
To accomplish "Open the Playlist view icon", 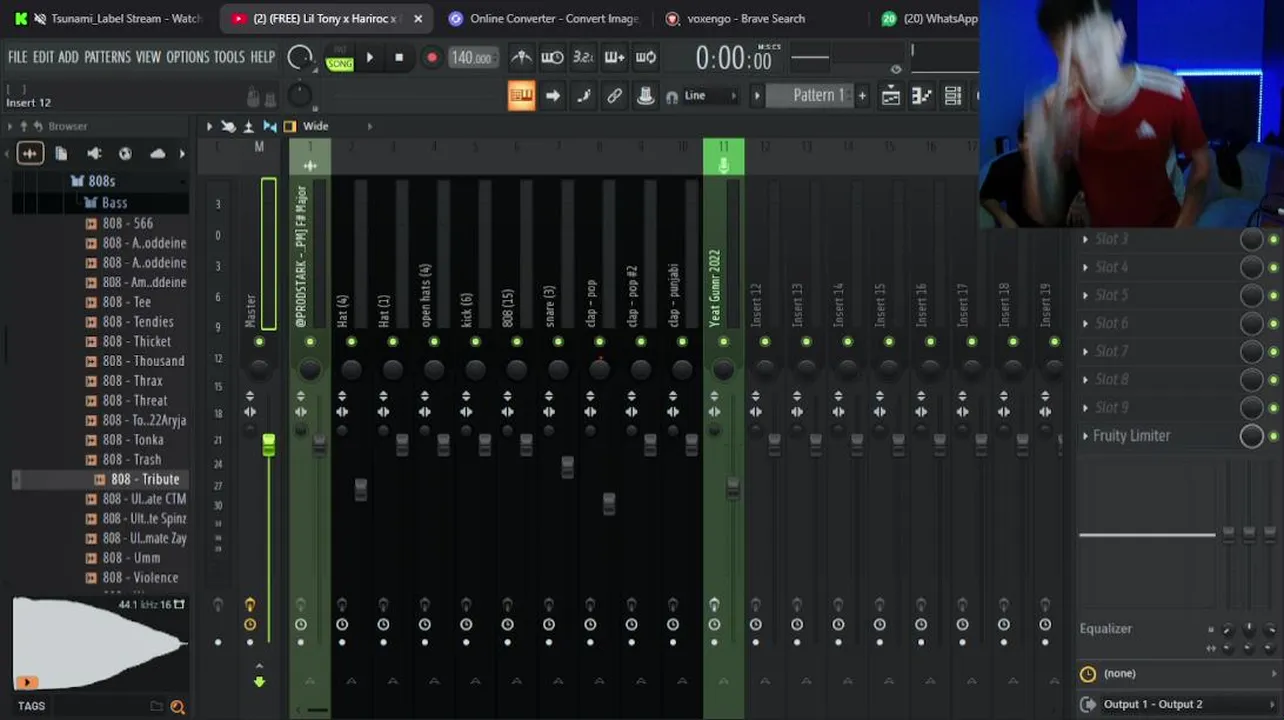I will [x=890, y=95].
